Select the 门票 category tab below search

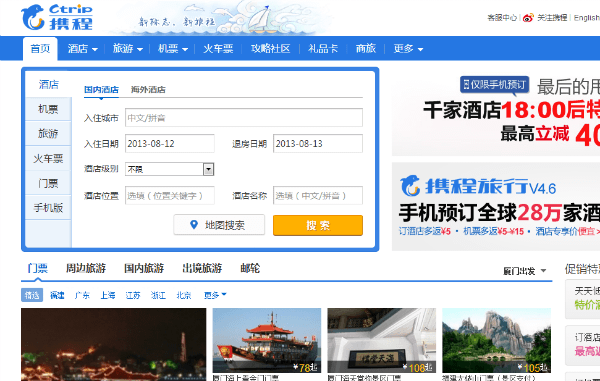tap(38, 268)
